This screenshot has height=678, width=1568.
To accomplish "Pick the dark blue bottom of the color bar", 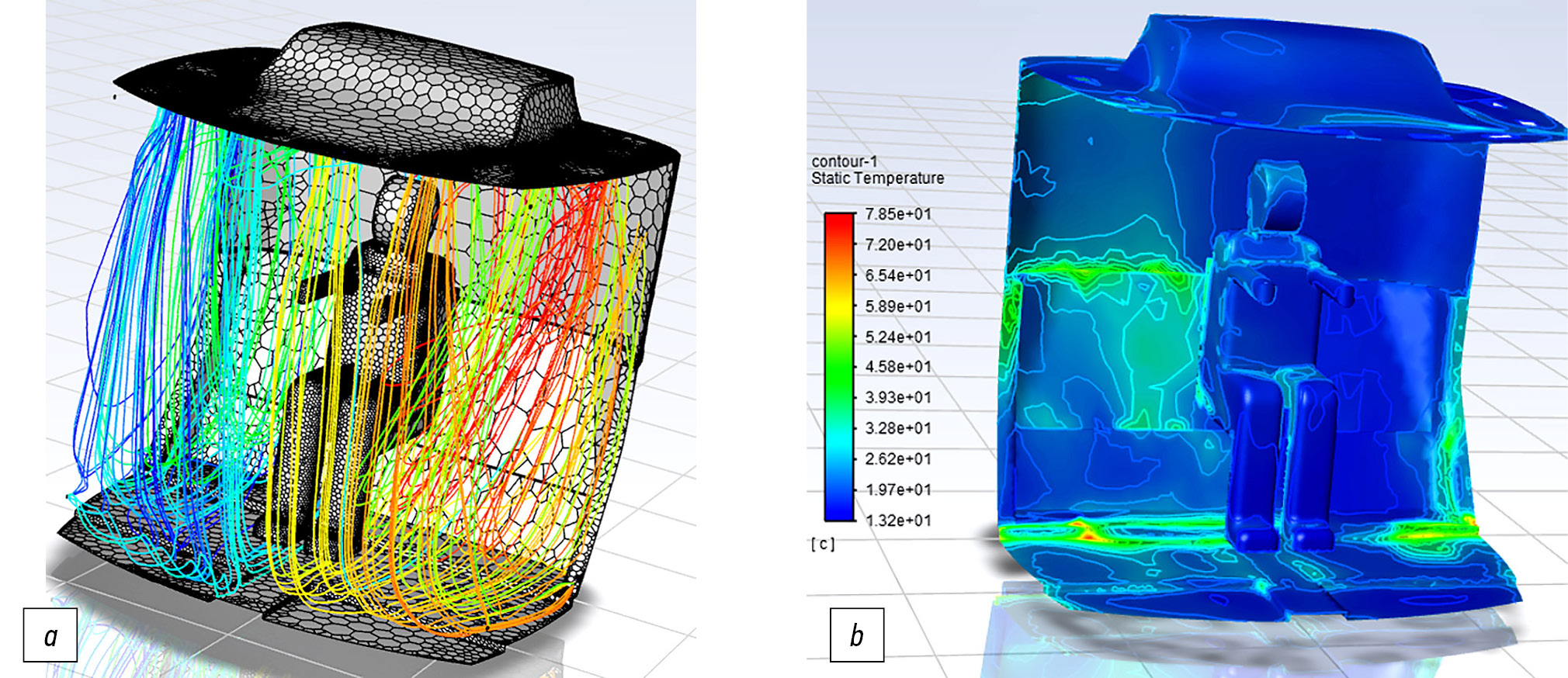I will 838,512.
